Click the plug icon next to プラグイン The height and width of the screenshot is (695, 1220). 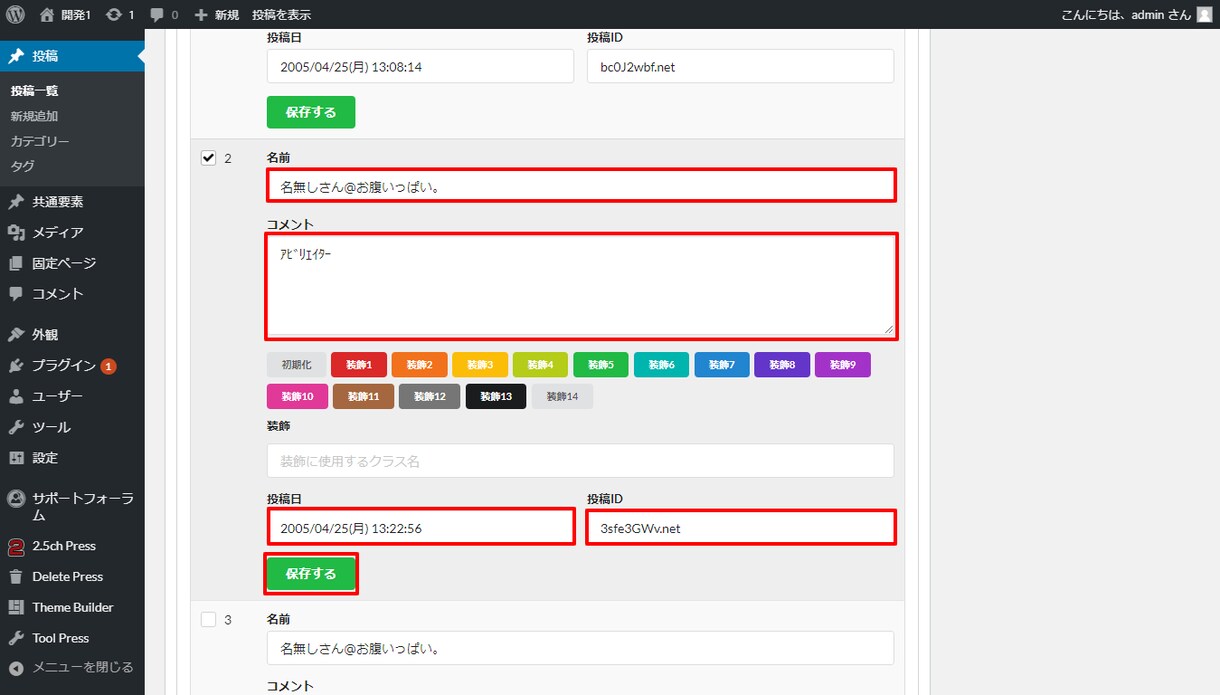(16, 366)
